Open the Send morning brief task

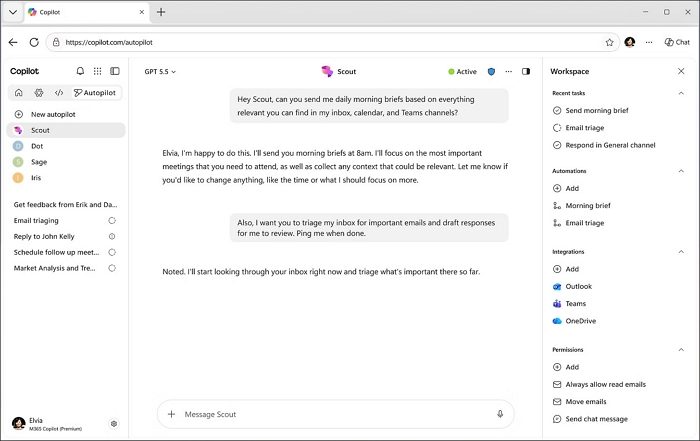590,110
